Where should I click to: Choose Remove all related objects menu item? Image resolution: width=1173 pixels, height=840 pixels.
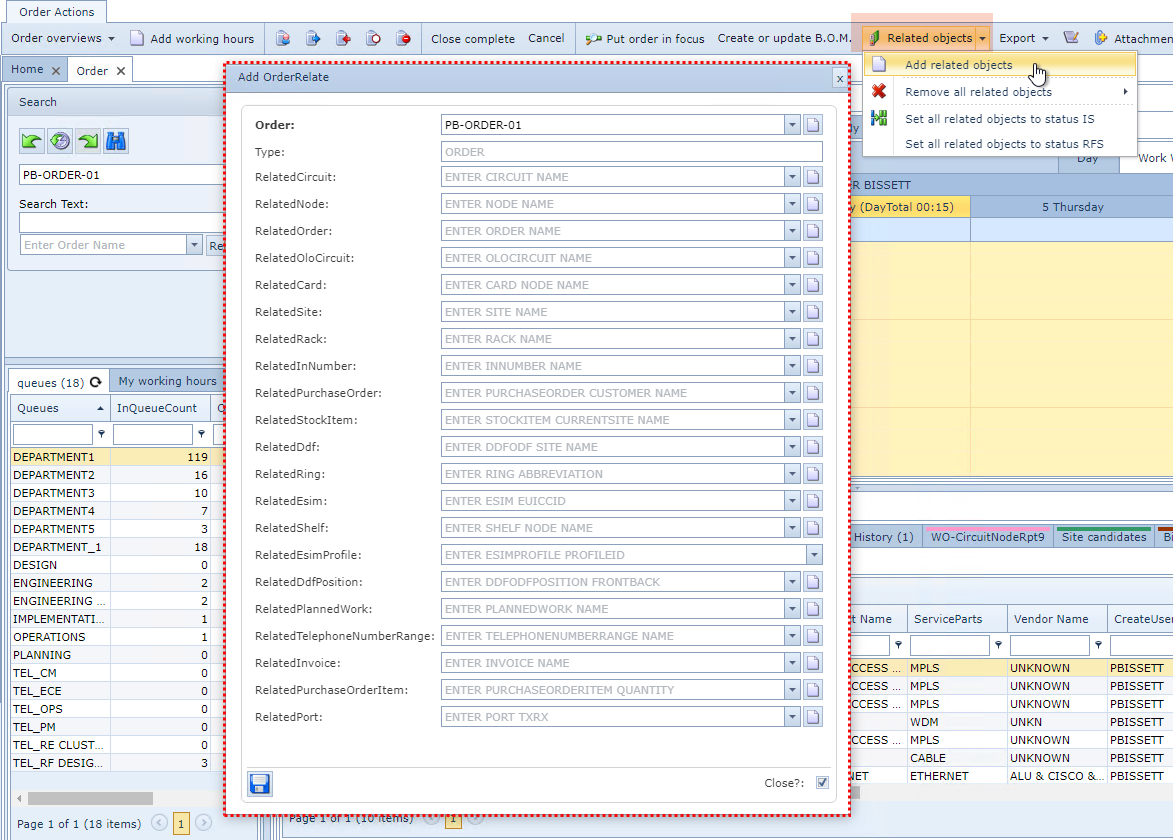[978, 92]
